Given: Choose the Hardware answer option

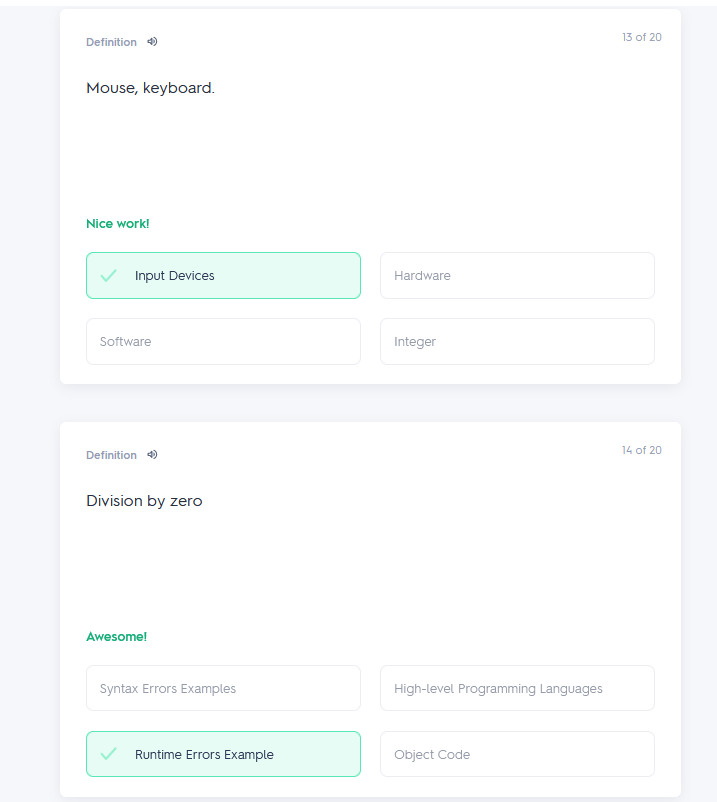Looking at the screenshot, I should tap(518, 276).
